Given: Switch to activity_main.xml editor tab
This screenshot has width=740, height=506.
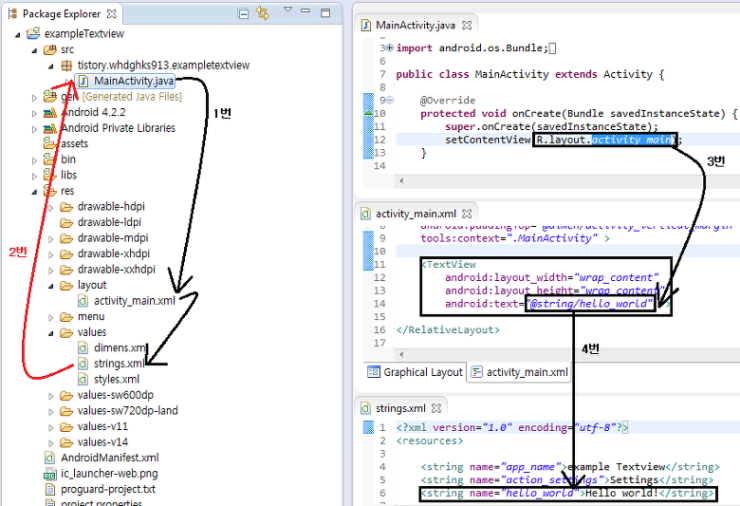Looking at the screenshot, I should pyautogui.click(x=416, y=214).
